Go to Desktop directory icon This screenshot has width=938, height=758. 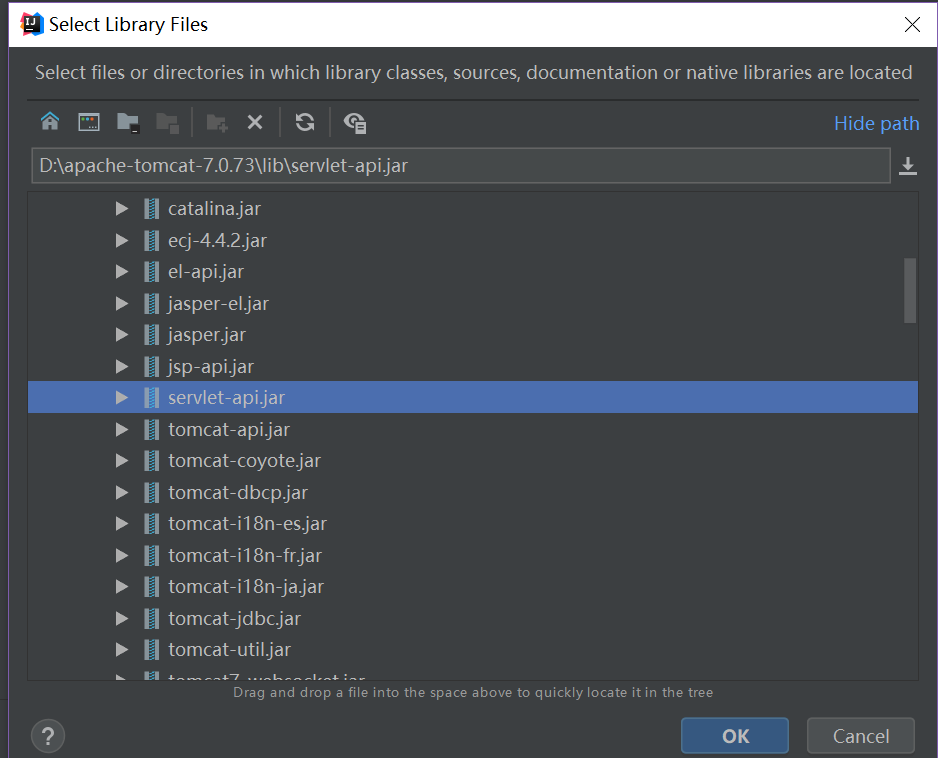89,122
